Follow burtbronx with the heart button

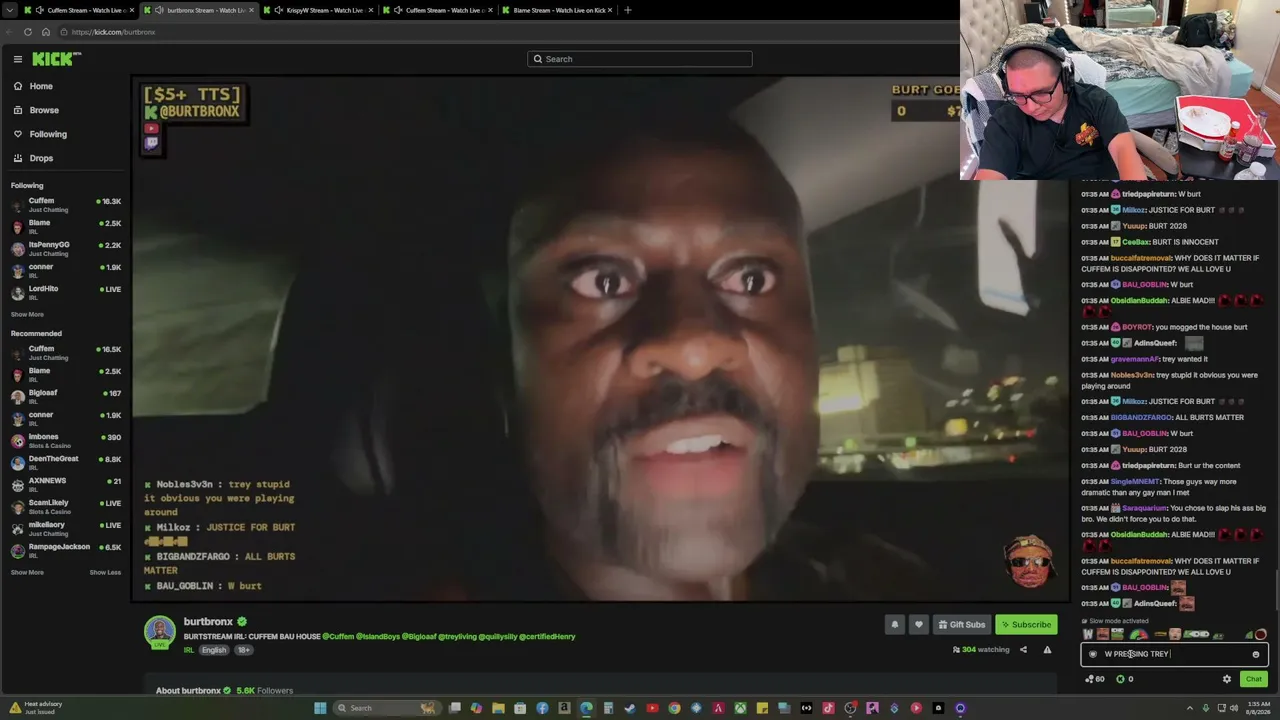(919, 625)
